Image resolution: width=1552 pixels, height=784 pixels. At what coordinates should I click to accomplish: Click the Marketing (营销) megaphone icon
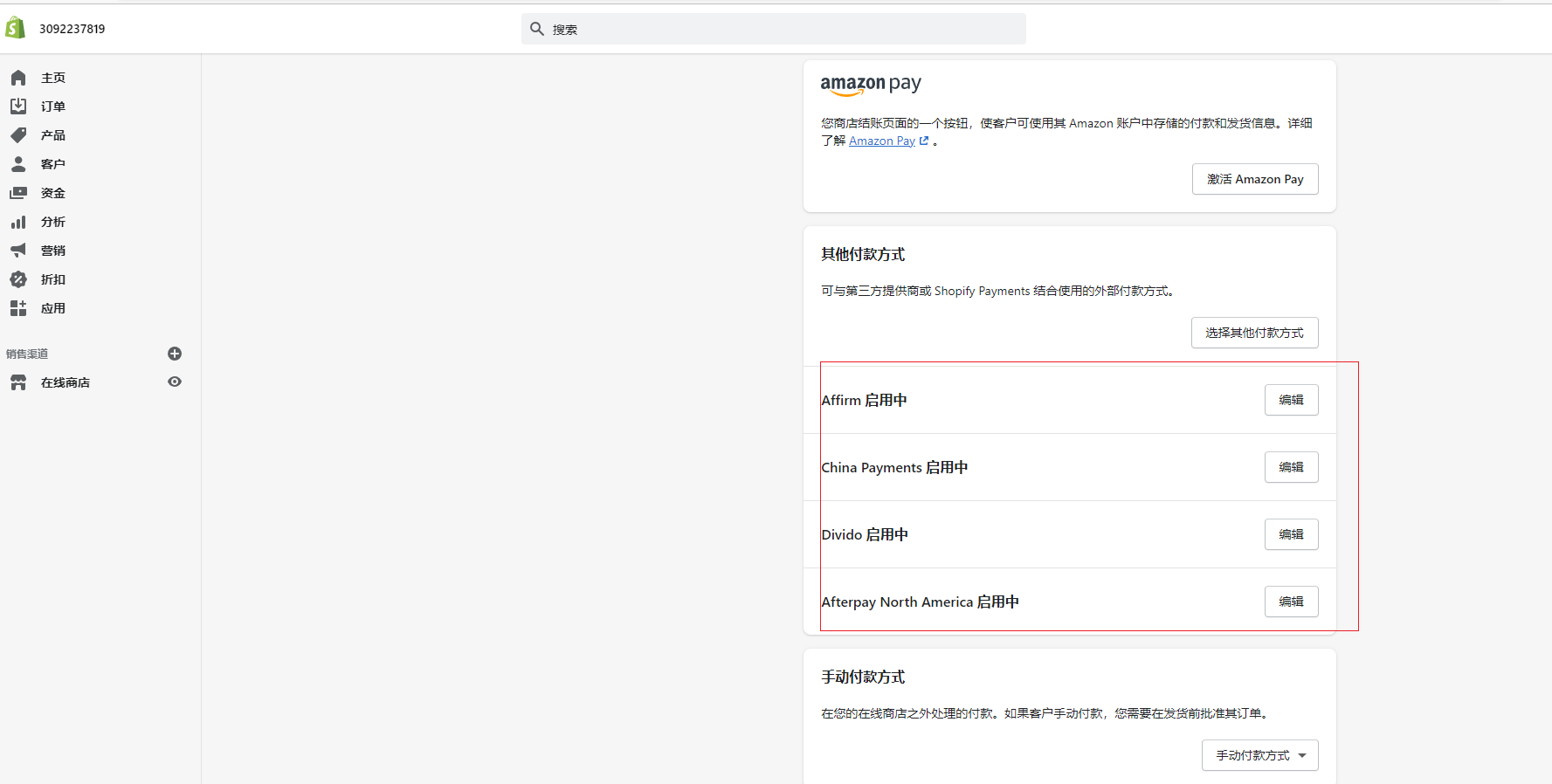click(x=18, y=251)
